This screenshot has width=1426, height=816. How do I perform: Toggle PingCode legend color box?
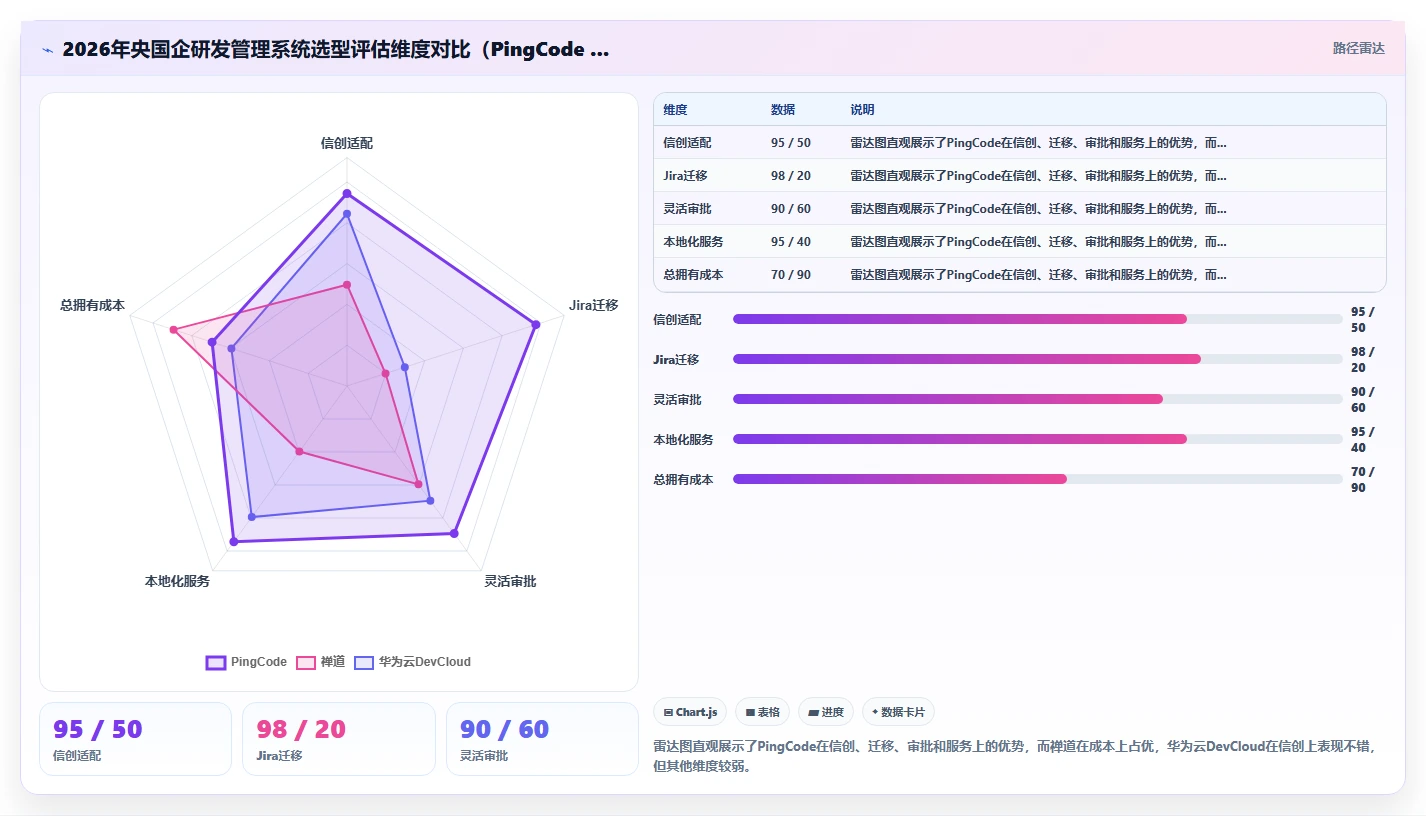point(216,662)
